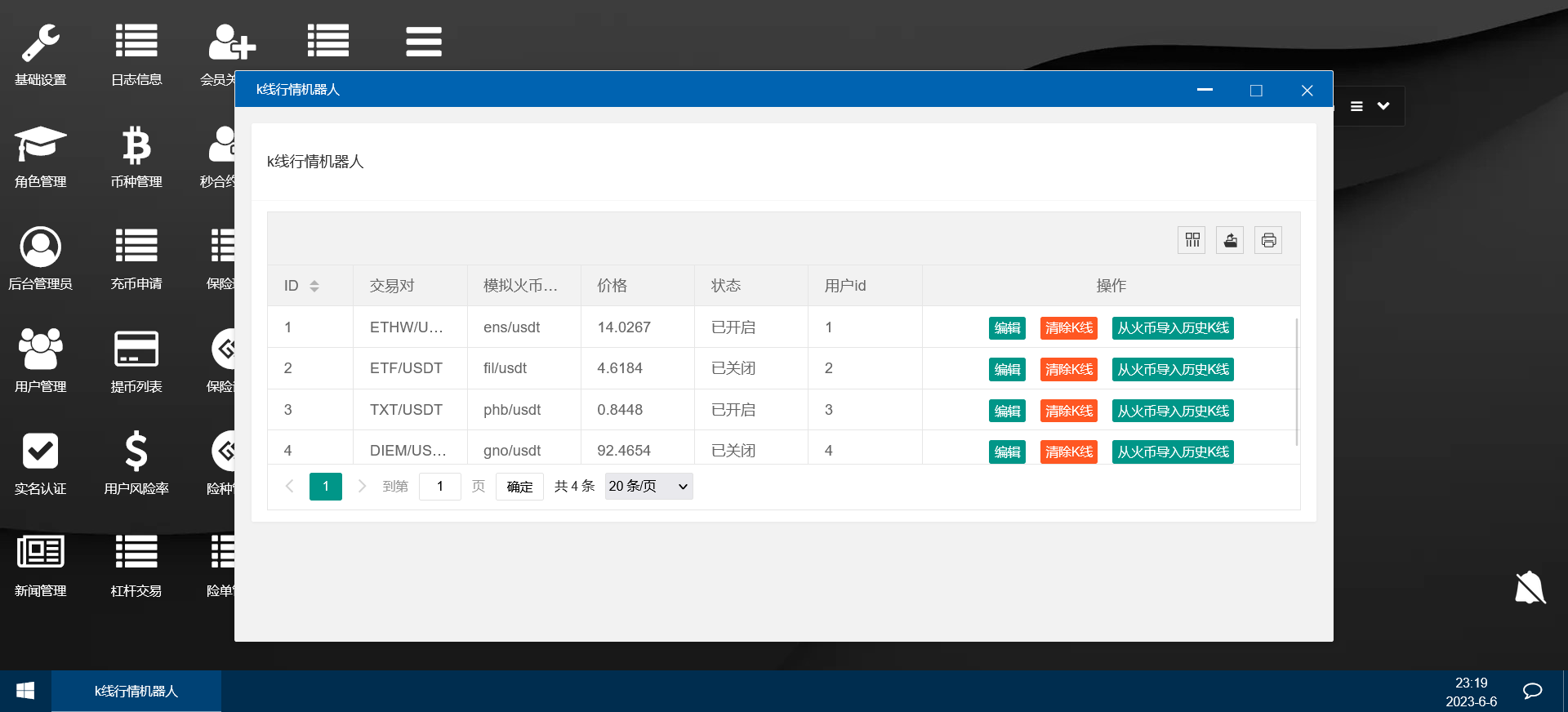
Task: Sort table by ID column arrows
Action: (314, 286)
